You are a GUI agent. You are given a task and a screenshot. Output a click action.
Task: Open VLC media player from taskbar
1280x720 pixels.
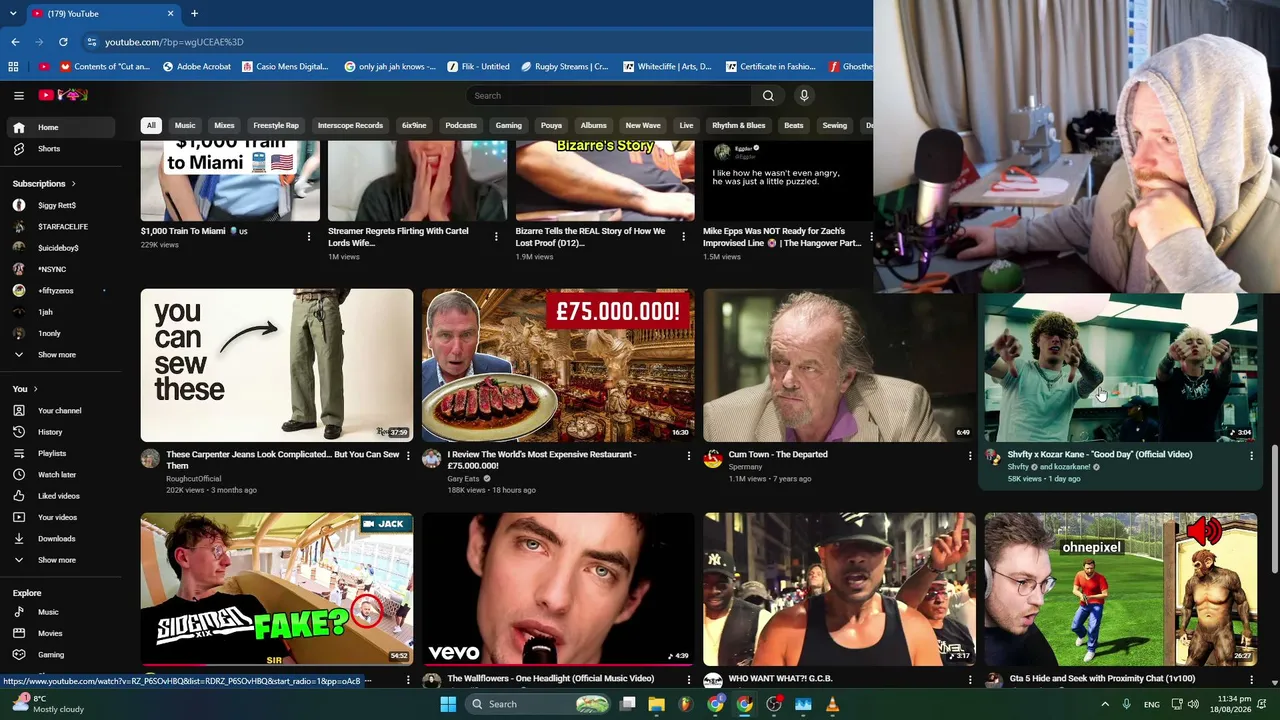(832, 704)
